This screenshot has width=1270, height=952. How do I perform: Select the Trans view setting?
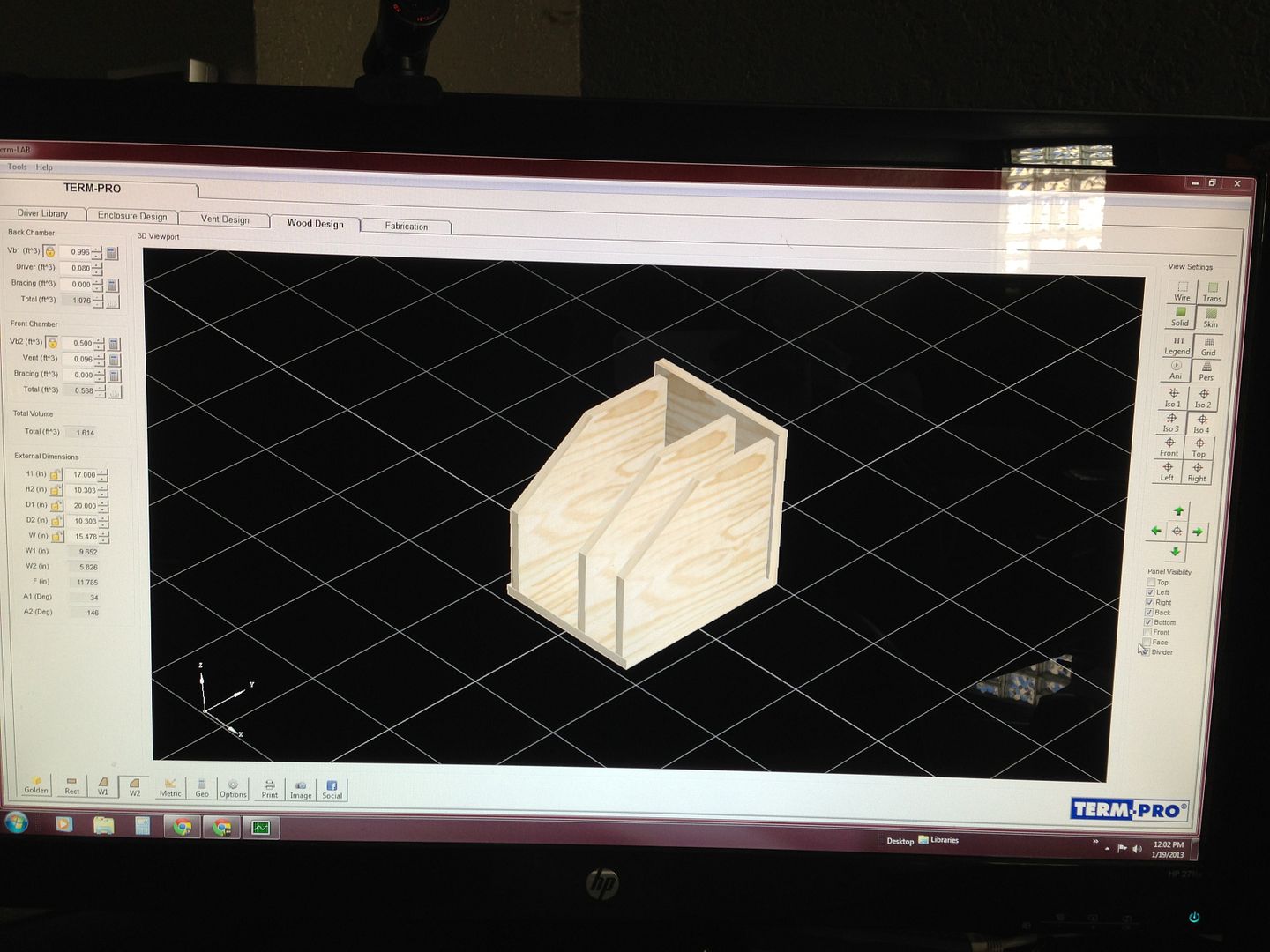[x=1213, y=293]
